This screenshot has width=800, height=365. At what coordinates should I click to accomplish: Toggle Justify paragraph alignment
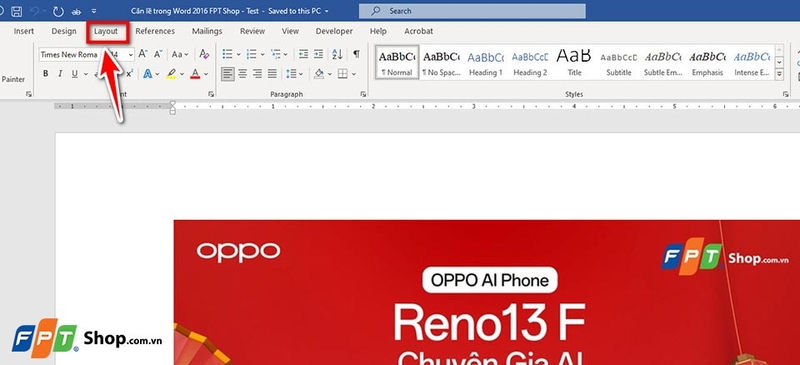click(x=272, y=74)
